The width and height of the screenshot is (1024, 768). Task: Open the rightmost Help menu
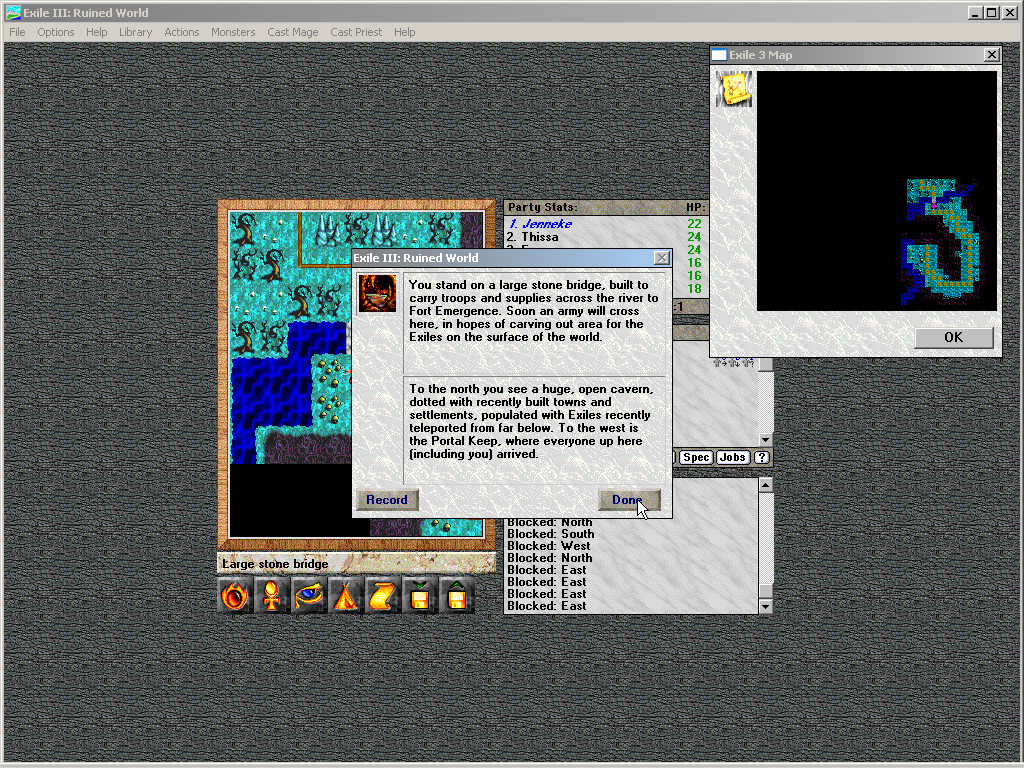(x=404, y=32)
